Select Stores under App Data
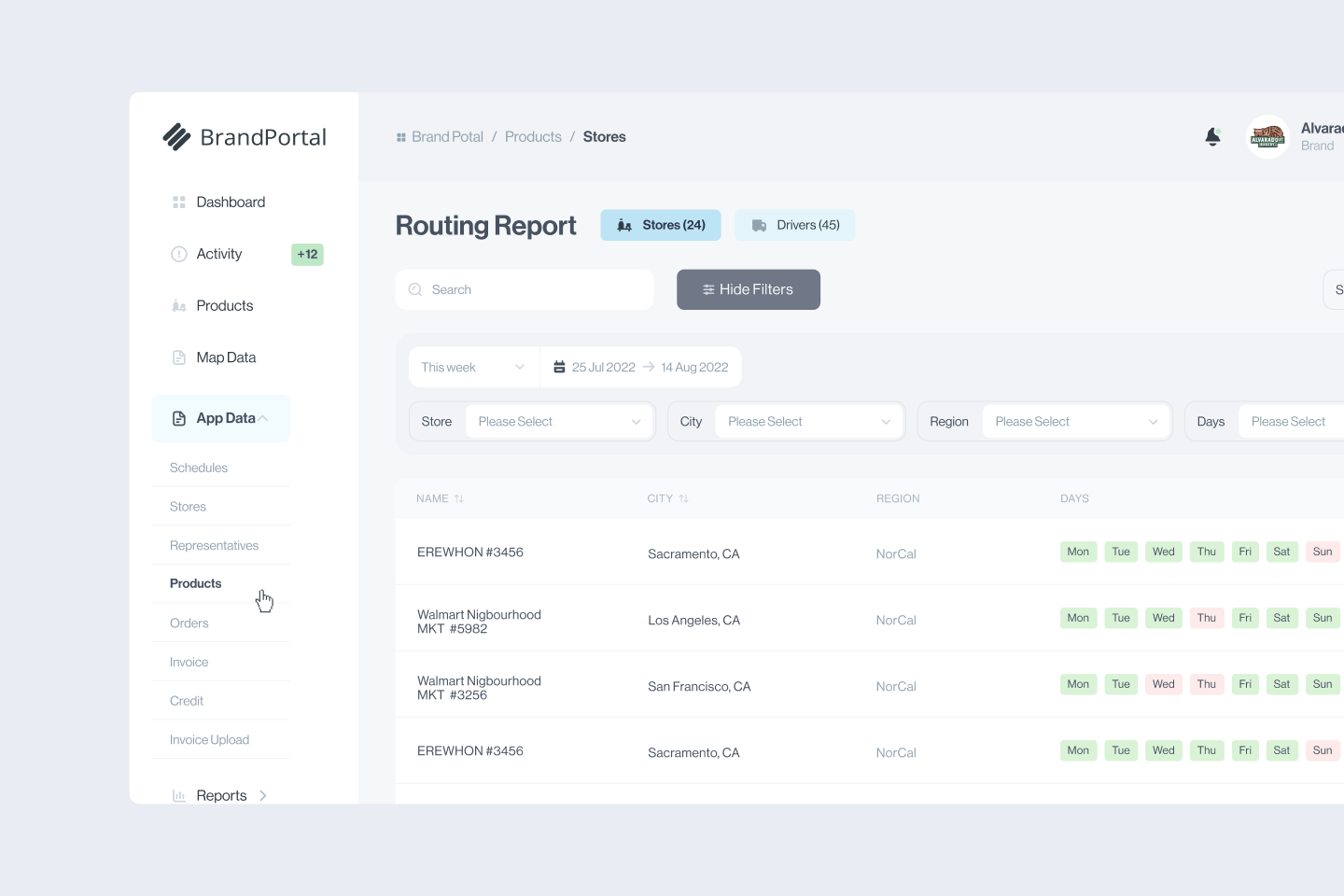The width and height of the screenshot is (1344, 896). pyautogui.click(x=188, y=507)
